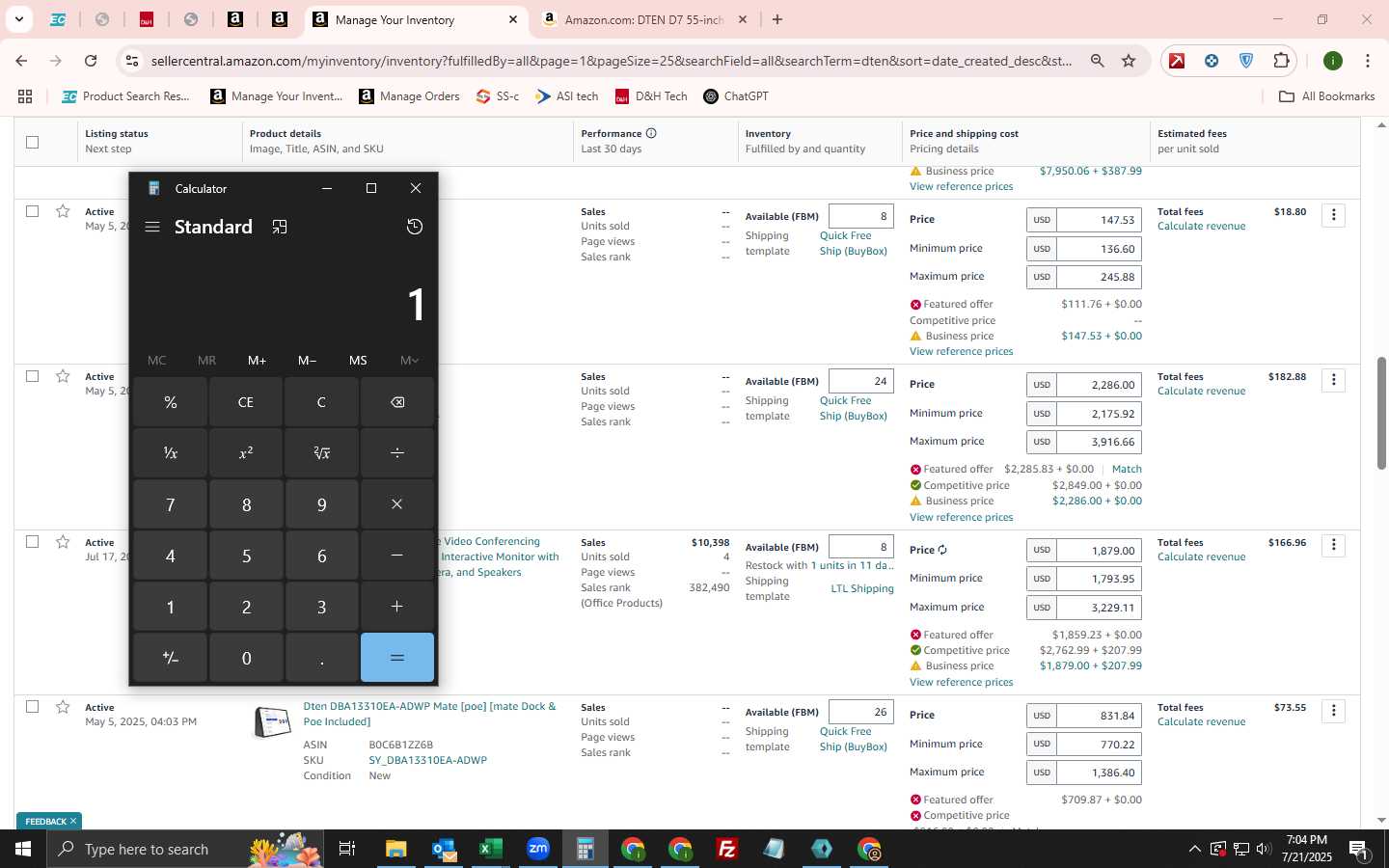1389x868 pixels.
Task: Star the Dten DBA13310EA-ADWP listing
Action: coord(63,707)
